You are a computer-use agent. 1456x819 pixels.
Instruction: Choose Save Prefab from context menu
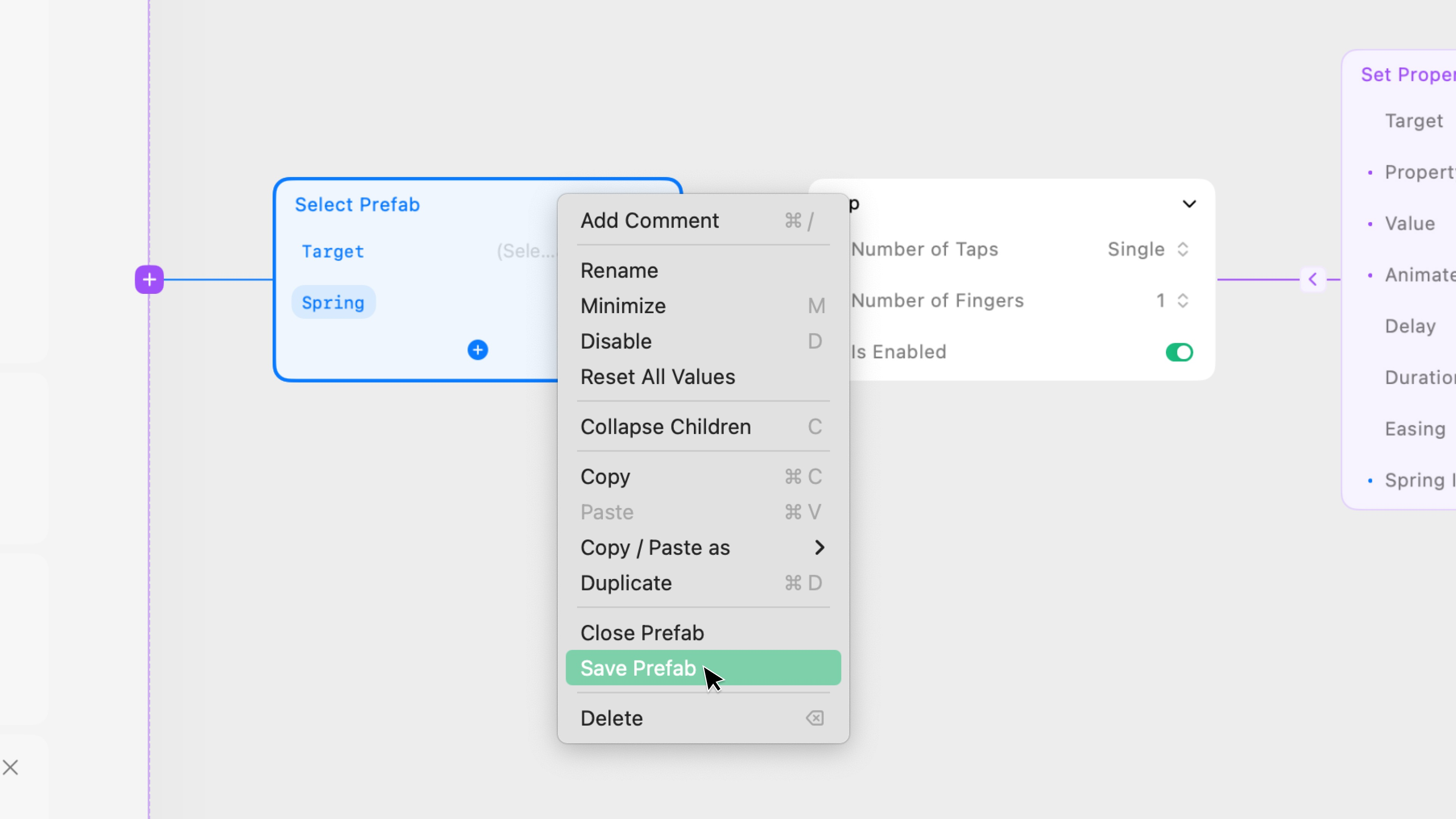(639, 668)
